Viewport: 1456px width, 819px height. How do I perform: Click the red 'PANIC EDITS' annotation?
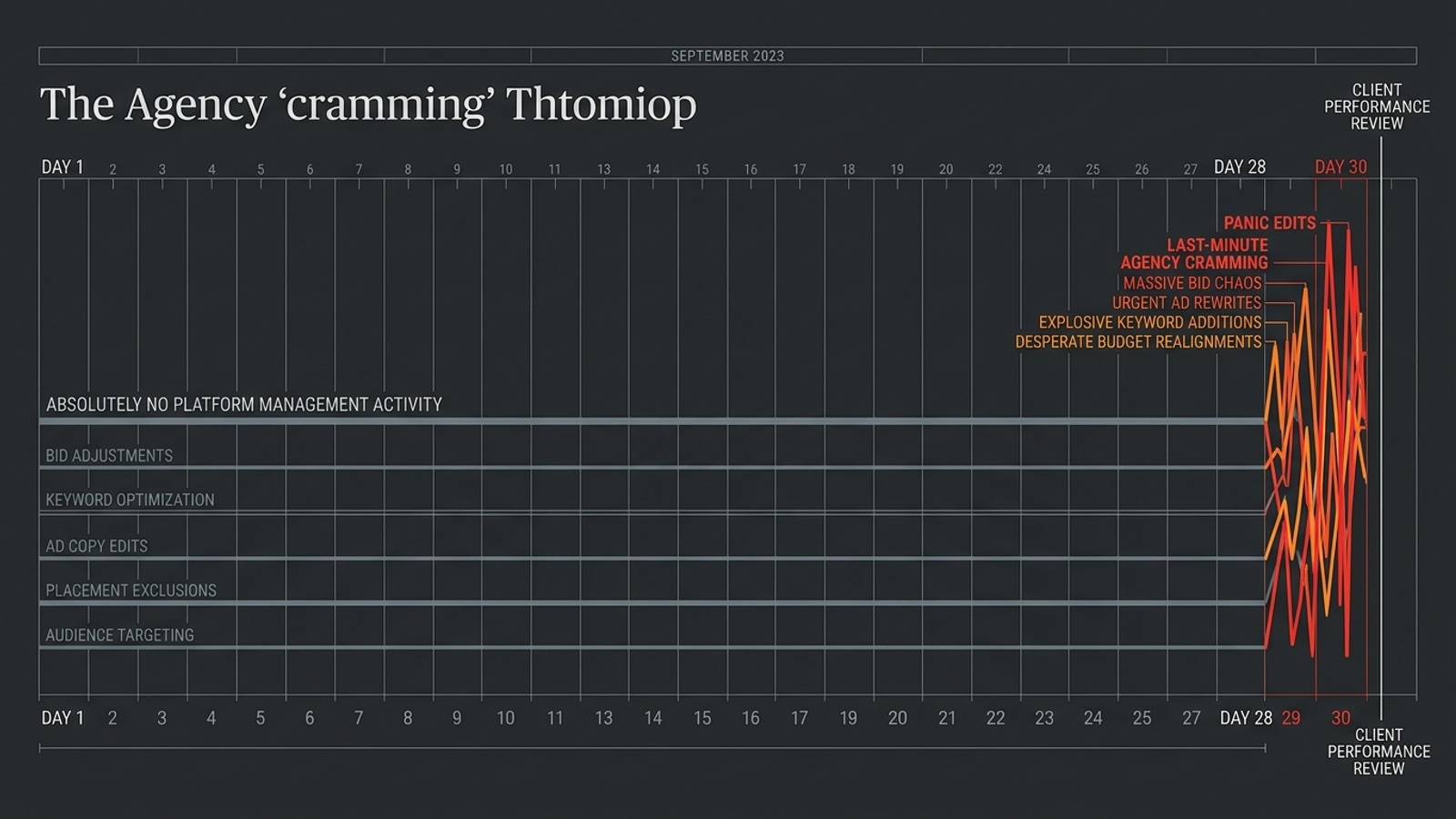1269,223
